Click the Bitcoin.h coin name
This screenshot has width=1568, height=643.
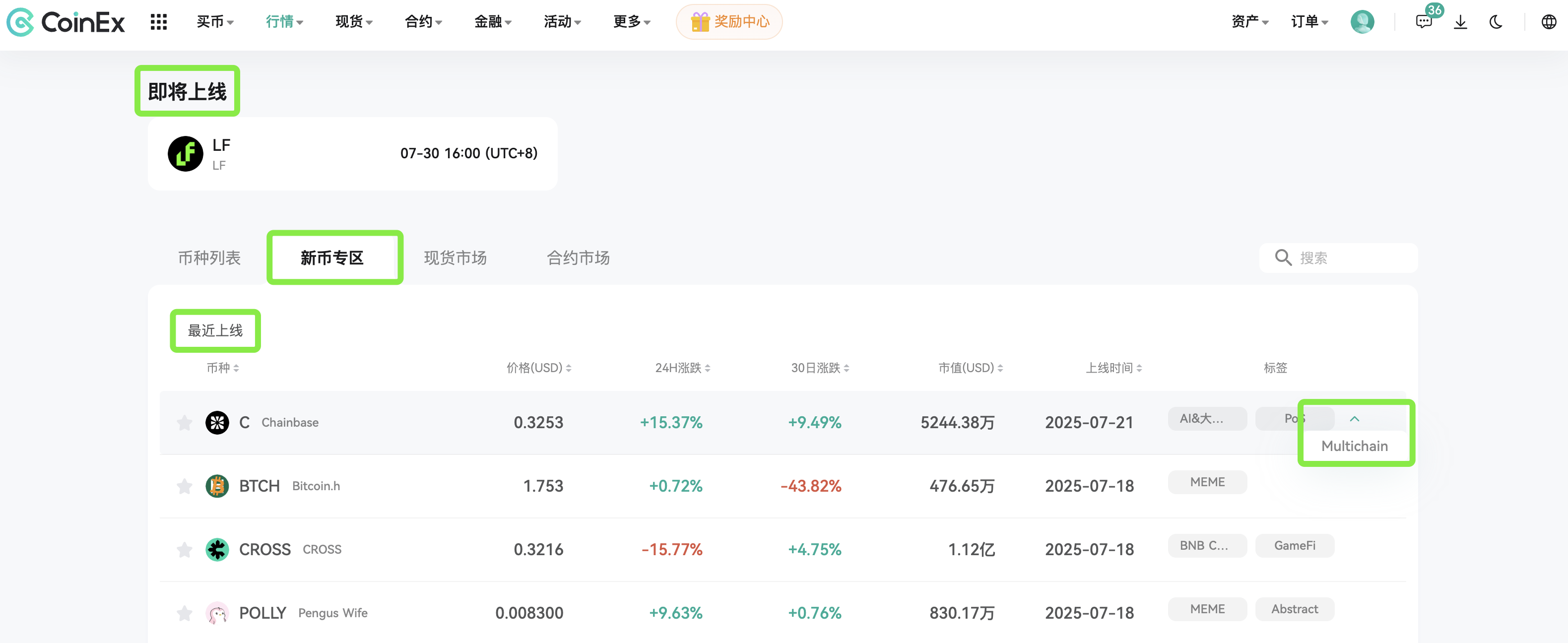pyautogui.click(x=316, y=486)
